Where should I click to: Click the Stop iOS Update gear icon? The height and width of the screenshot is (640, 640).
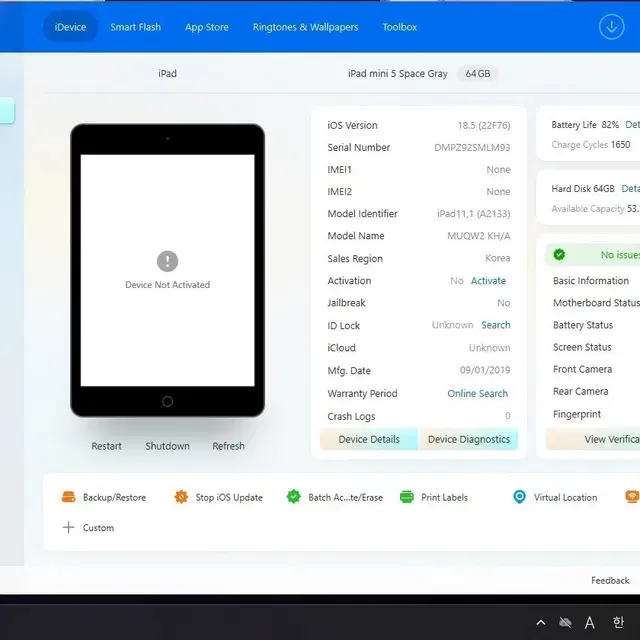(x=181, y=497)
